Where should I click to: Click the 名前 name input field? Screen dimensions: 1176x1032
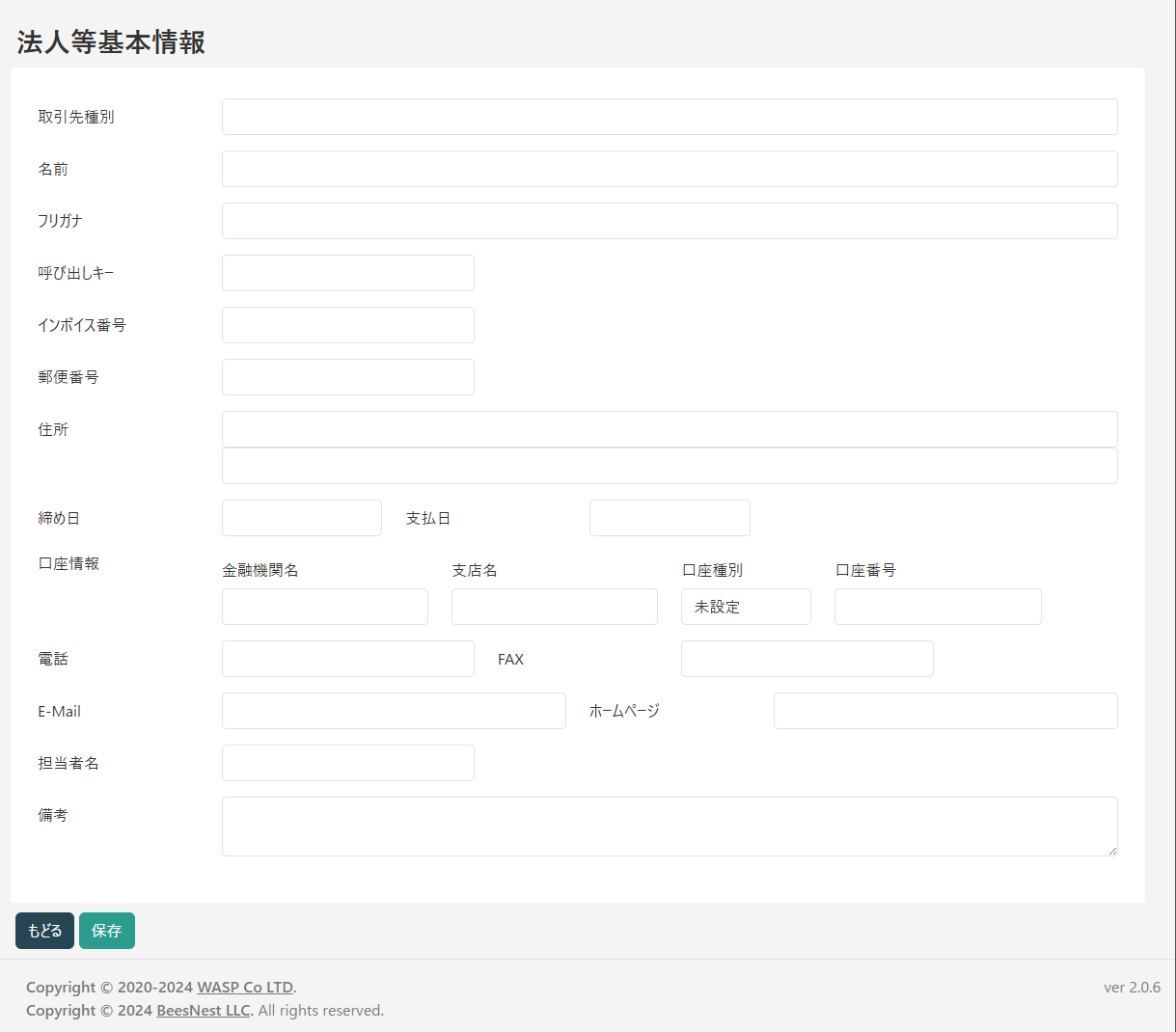670,169
